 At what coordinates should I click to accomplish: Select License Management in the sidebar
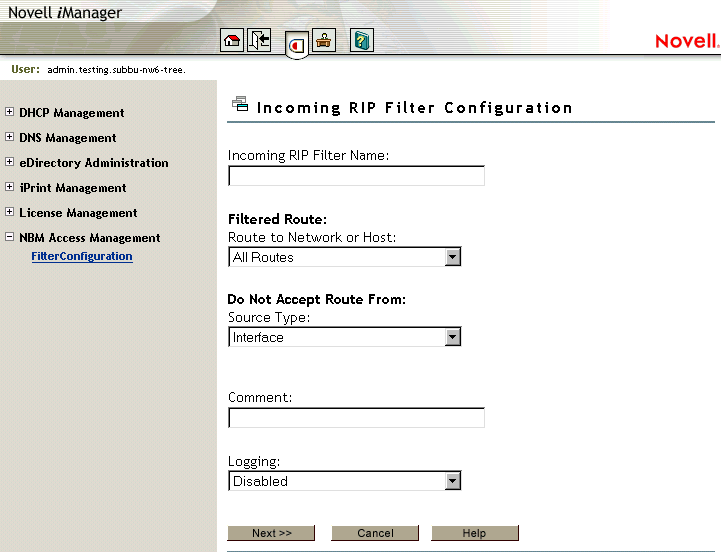78,213
